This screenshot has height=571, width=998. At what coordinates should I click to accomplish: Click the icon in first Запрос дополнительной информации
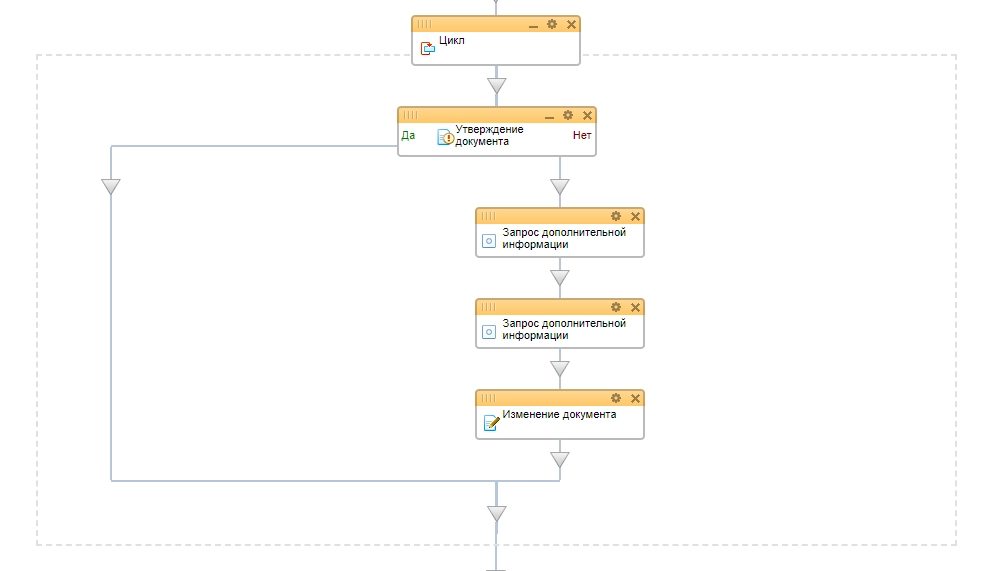click(489, 240)
